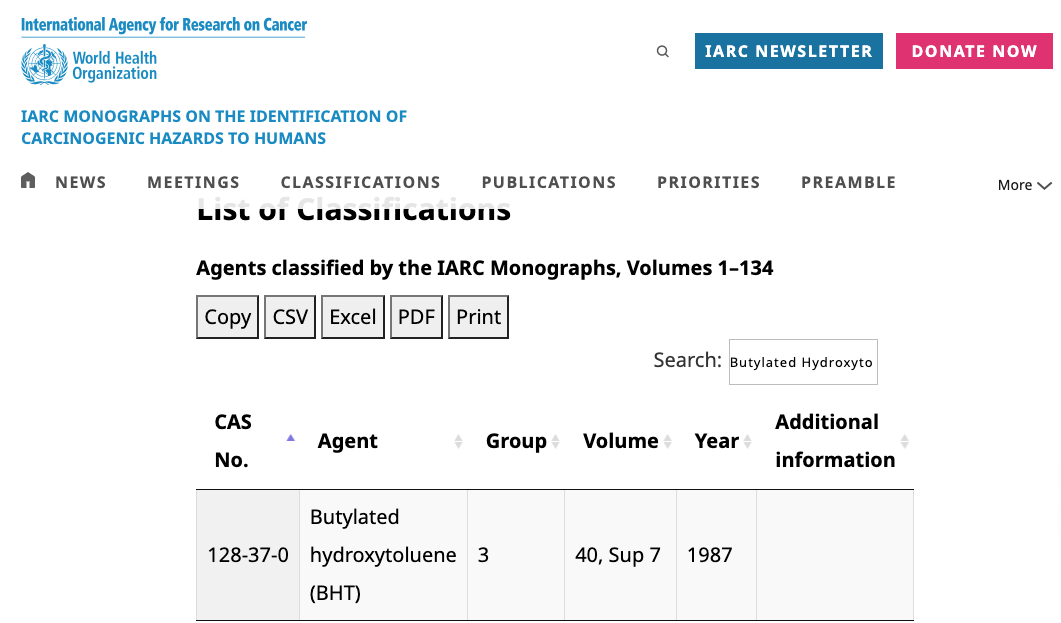Open International Agency for Research on Cancer link
This screenshot has height=623, width=1061.
tap(164, 25)
